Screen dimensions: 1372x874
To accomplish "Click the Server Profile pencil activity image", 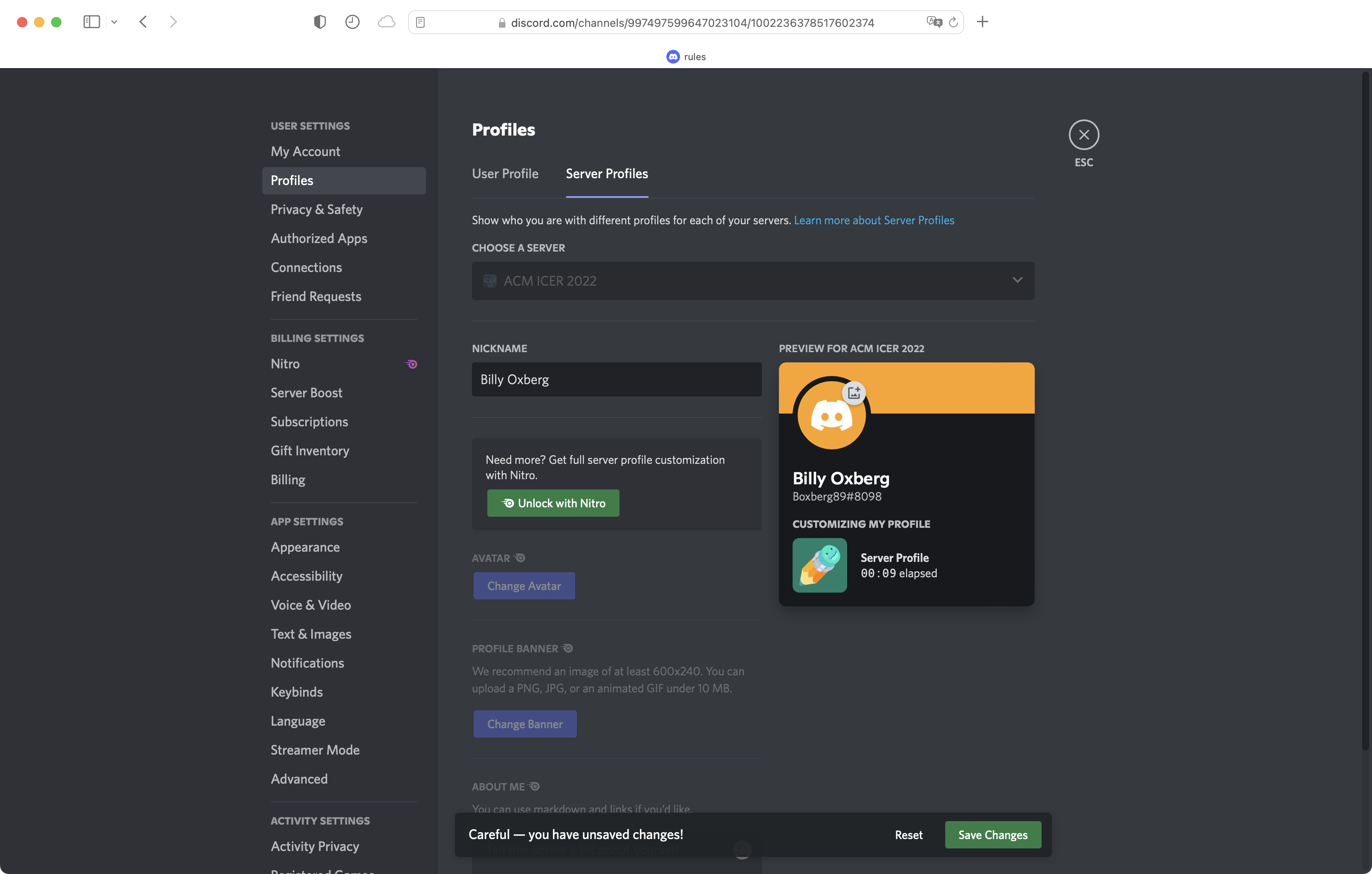I will click(819, 565).
